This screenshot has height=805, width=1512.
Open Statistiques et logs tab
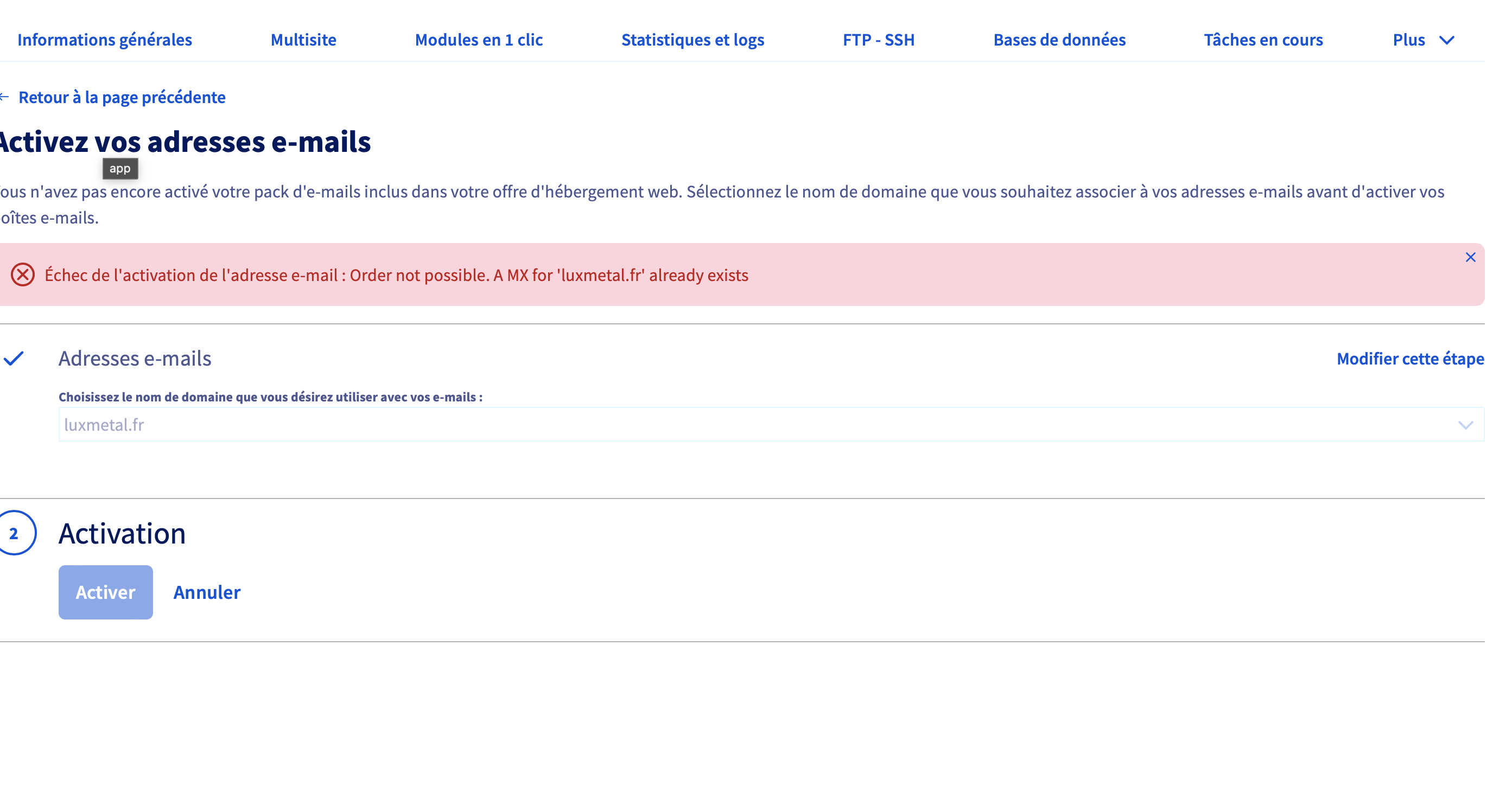pos(692,40)
